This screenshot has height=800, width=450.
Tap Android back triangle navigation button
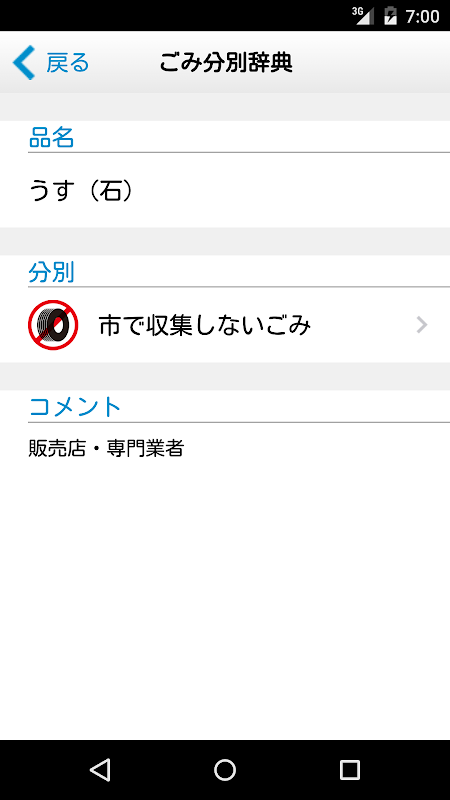tap(100, 769)
